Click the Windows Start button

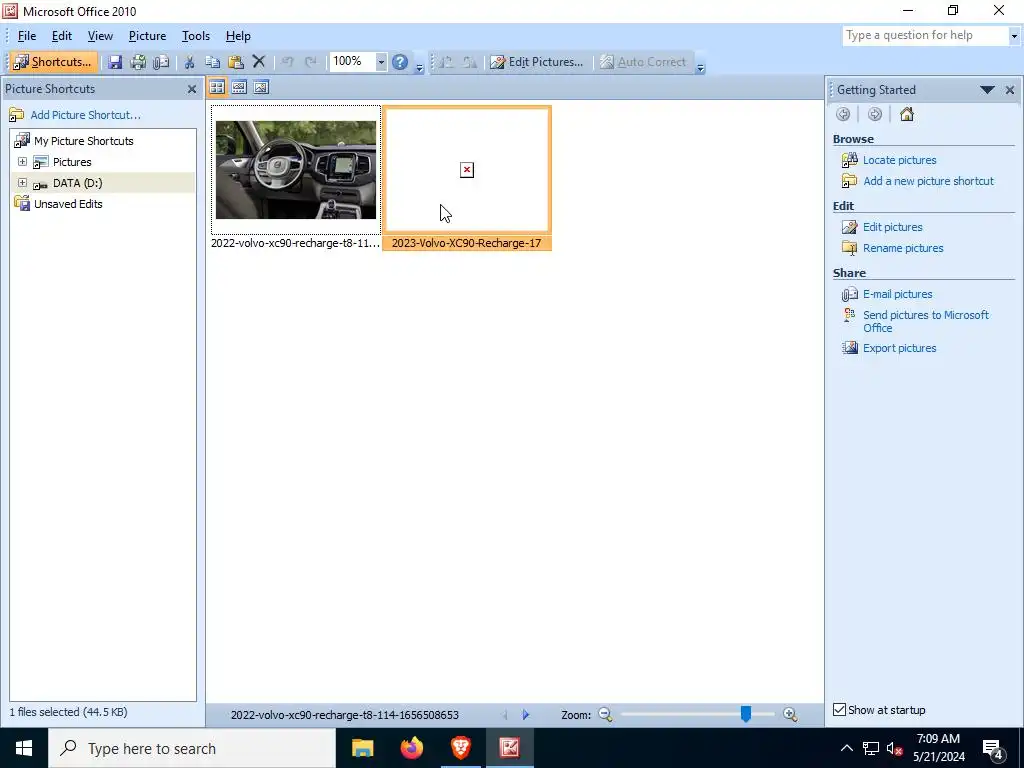coord(24,748)
